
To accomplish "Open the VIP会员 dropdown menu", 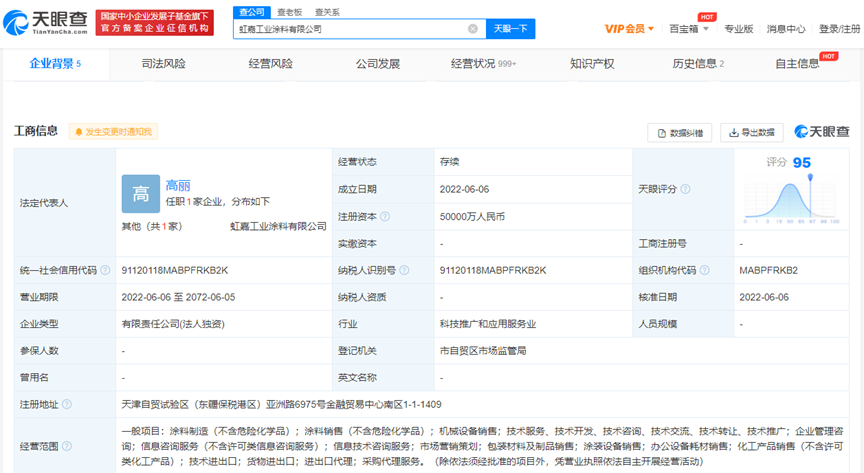I will 629,29.
